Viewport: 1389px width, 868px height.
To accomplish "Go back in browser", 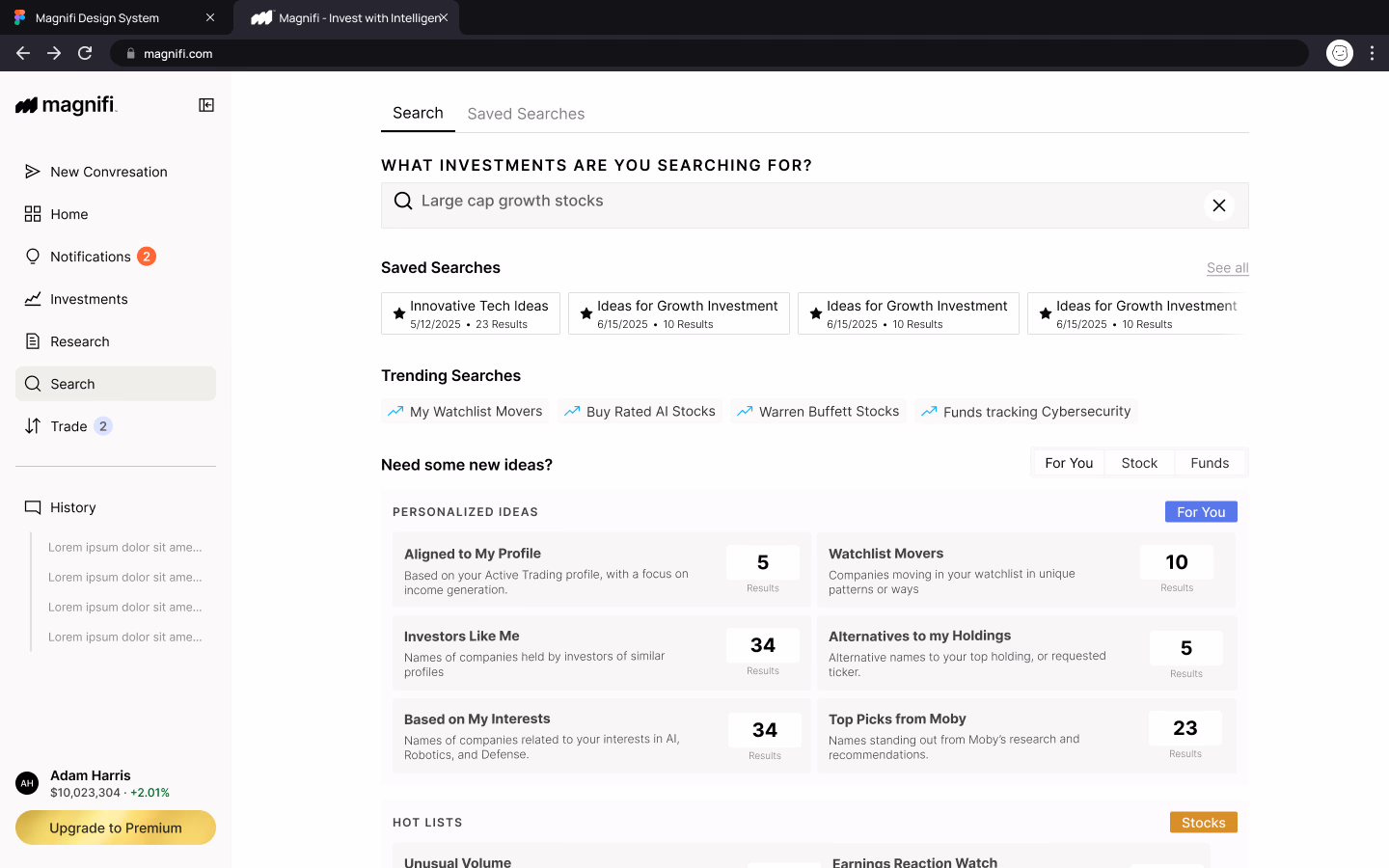I will (x=23, y=53).
